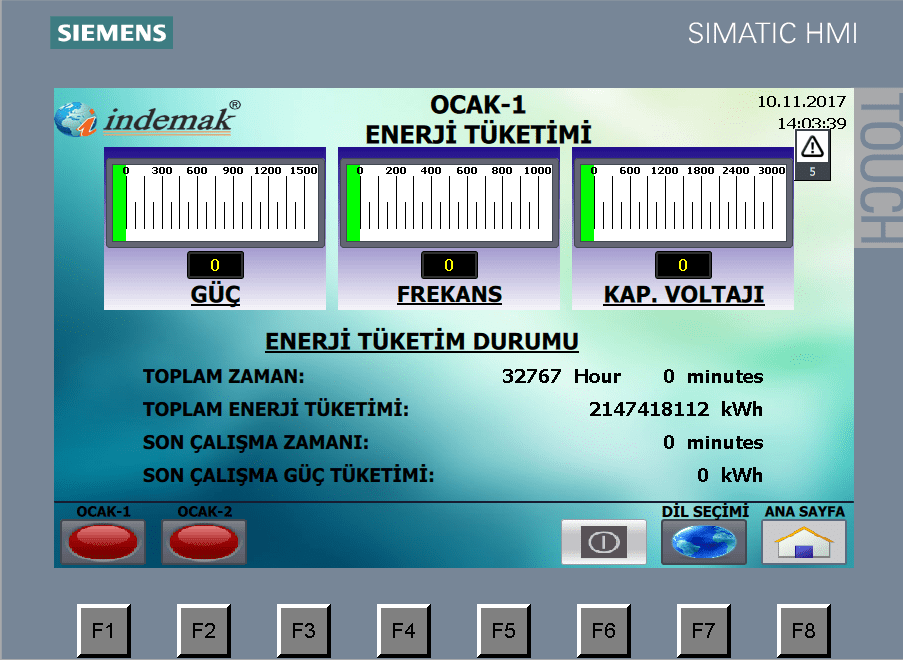Screen dimensions: 903x660
Task: Select the FREKANS numeric value field
Action: (x=449, y=265)
